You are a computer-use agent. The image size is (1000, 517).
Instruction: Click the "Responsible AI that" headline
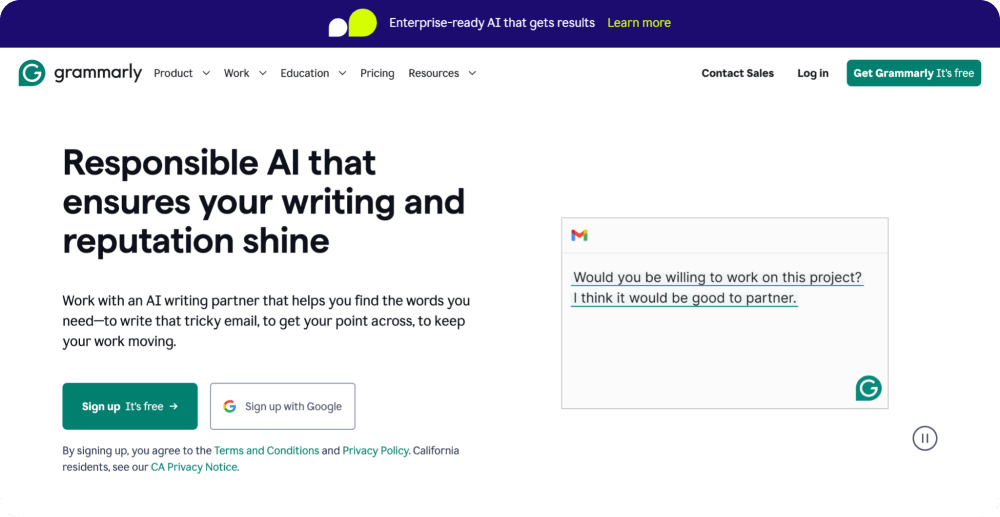click(x=219, y=163)
